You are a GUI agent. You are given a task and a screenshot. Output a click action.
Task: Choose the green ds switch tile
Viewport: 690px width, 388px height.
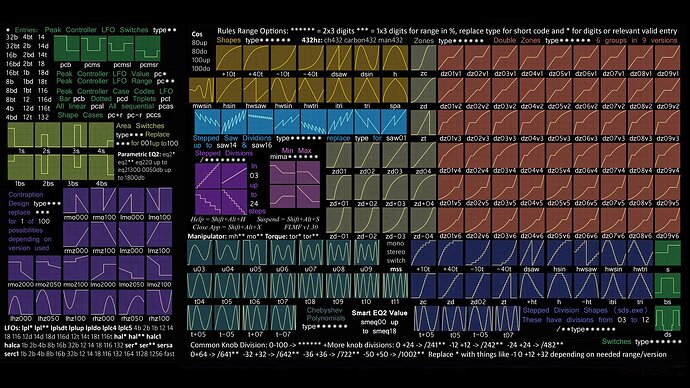click(668, 318)
